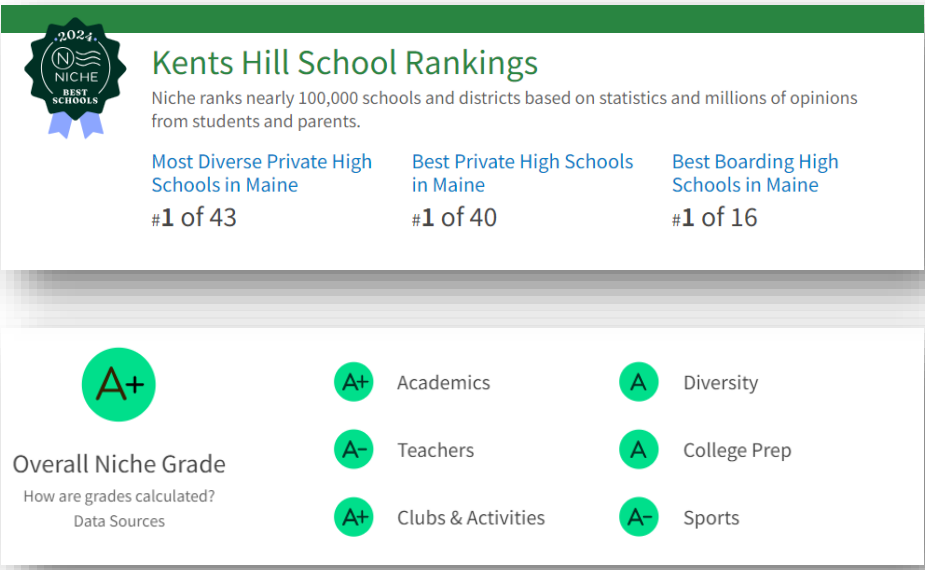Open 'How are grades calculated?' link

[119, 496]
